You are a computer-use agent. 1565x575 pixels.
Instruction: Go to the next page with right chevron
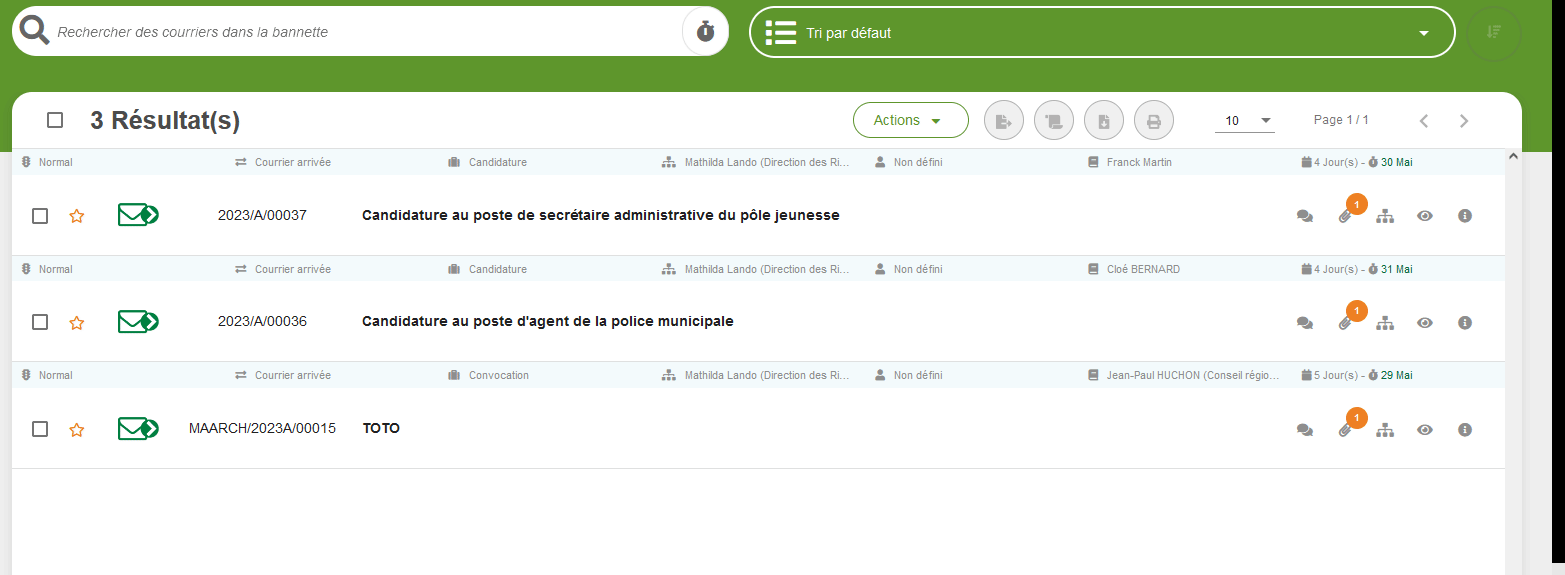pyautogui.click(x=1464, y=121)
